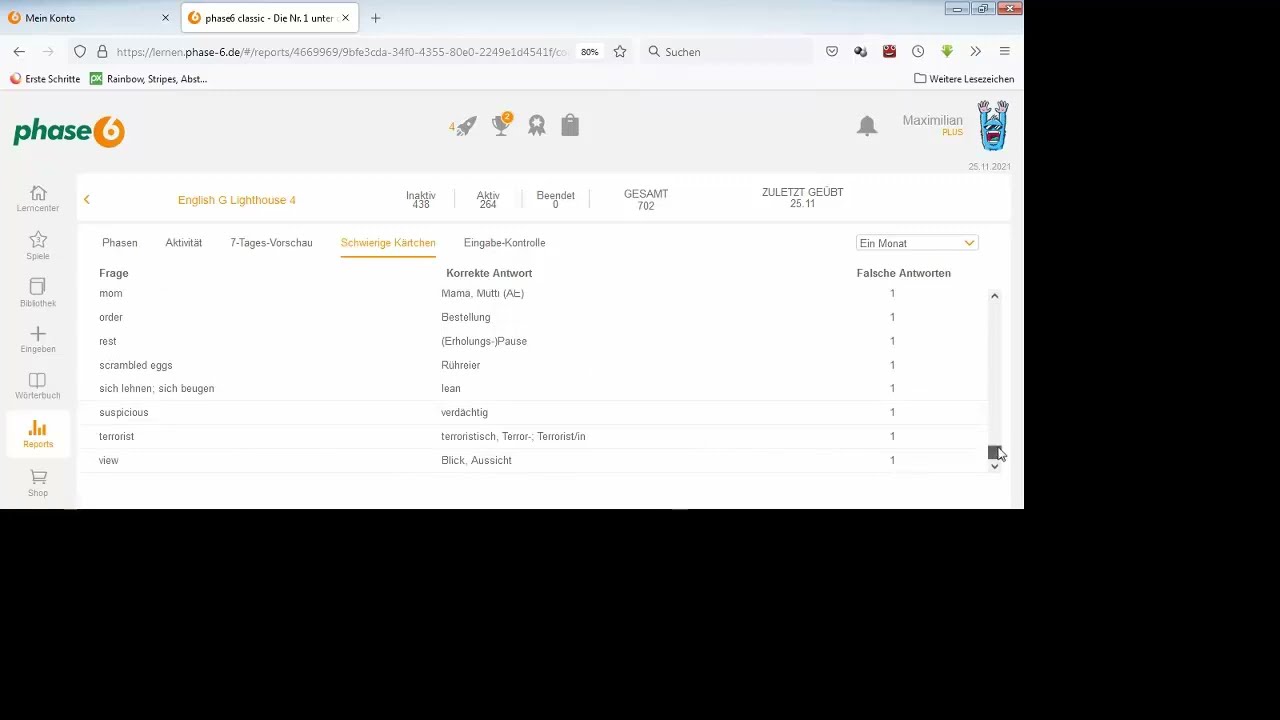Open Wörterbuch book icon
Viewport: 1280px width, 720px height.
38,380
